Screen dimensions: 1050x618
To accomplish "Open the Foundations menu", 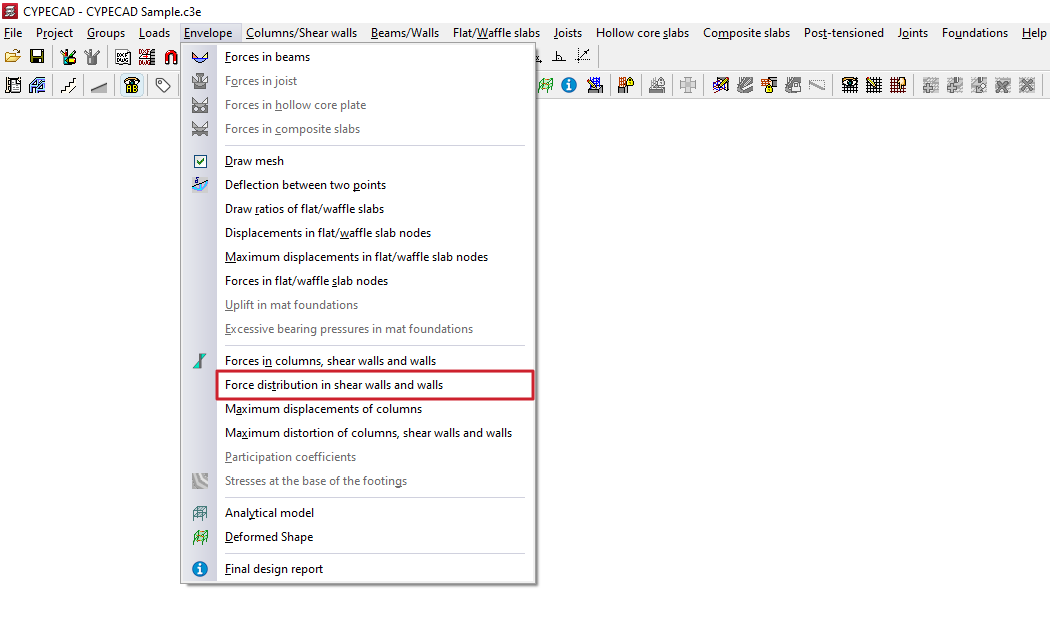I will coord(974,33).
